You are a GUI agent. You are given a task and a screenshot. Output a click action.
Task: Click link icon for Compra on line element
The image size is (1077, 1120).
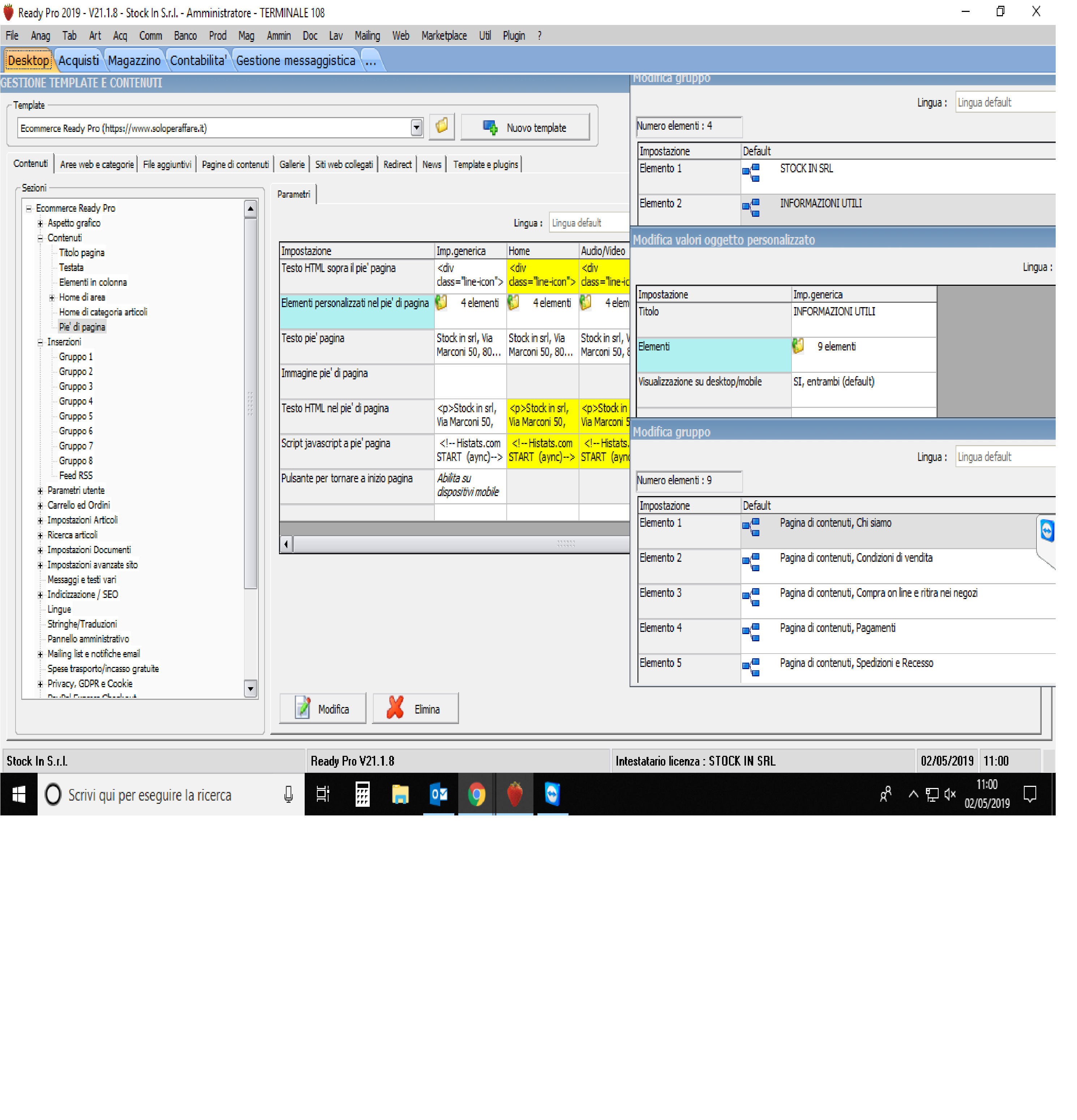[x=751, y=597]
